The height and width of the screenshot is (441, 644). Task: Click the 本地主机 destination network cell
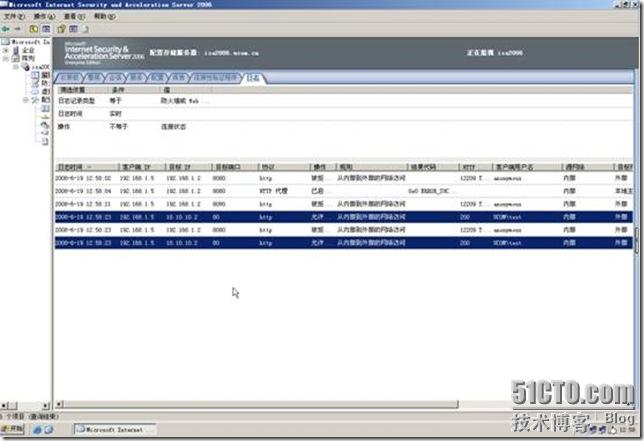pyautogui.click(x=623, y=191)
